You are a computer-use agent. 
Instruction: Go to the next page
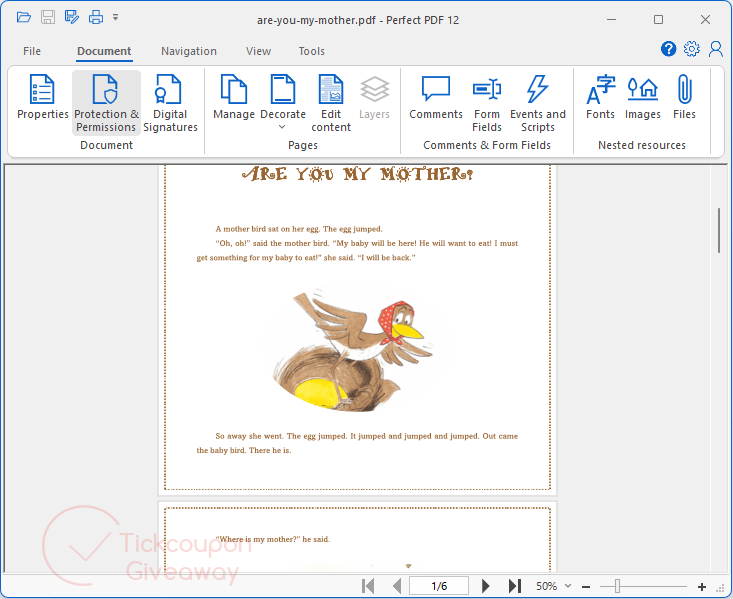[485, 586]
